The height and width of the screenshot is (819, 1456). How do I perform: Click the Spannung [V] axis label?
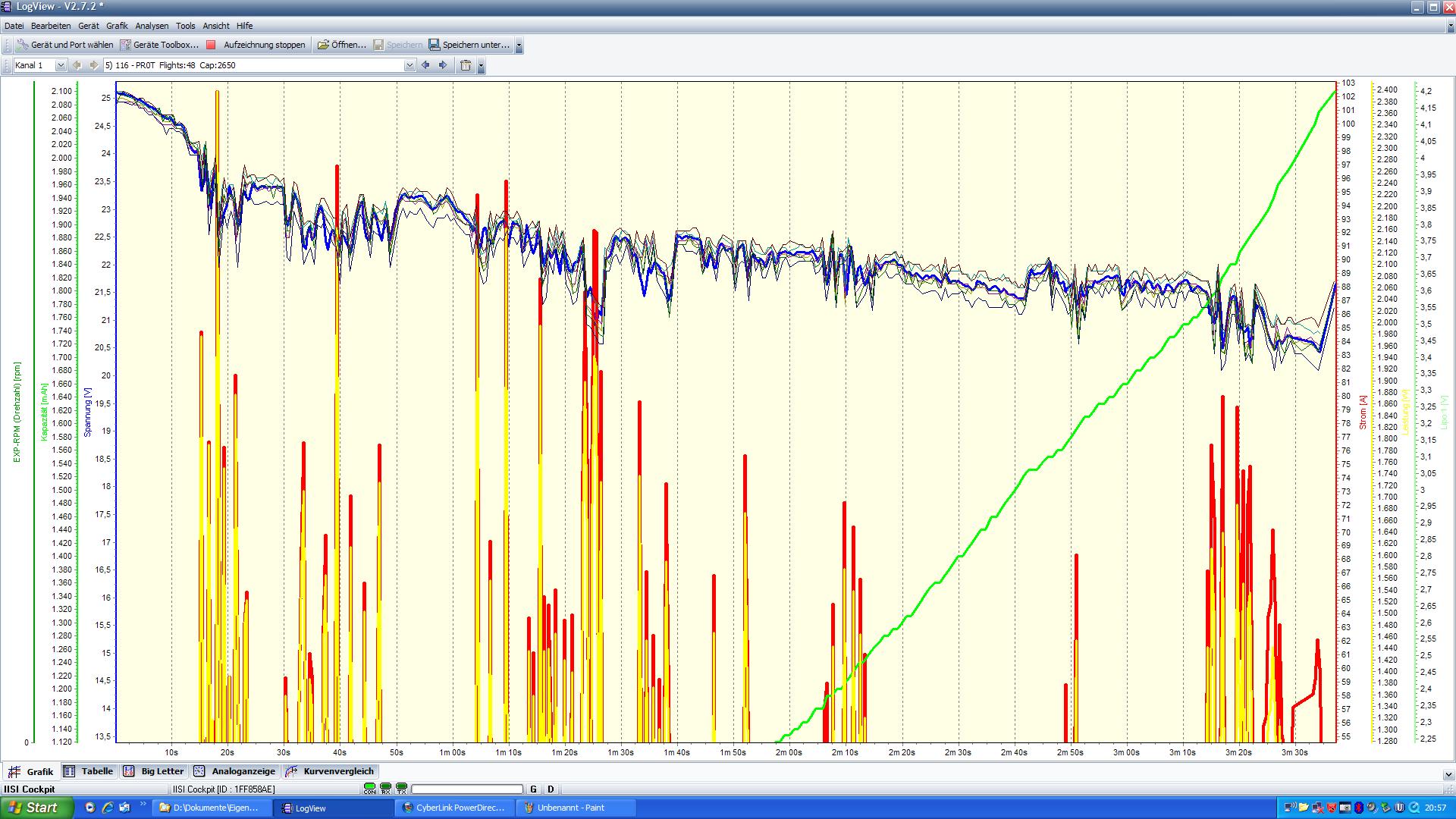pos(87,412)
